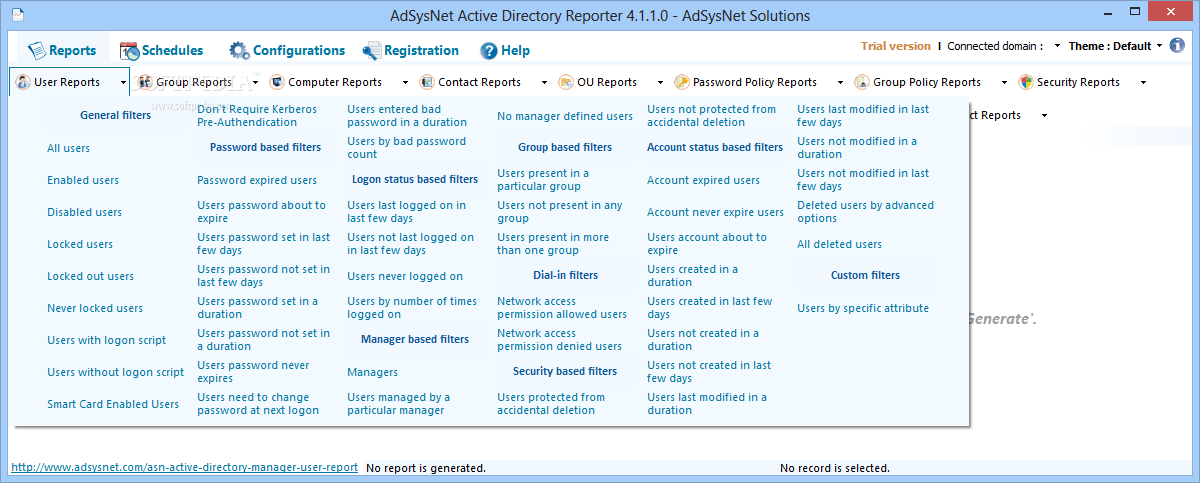Select Password expired users report
Viewport: 1200px width, 483px height.
[x=257, y=180]
